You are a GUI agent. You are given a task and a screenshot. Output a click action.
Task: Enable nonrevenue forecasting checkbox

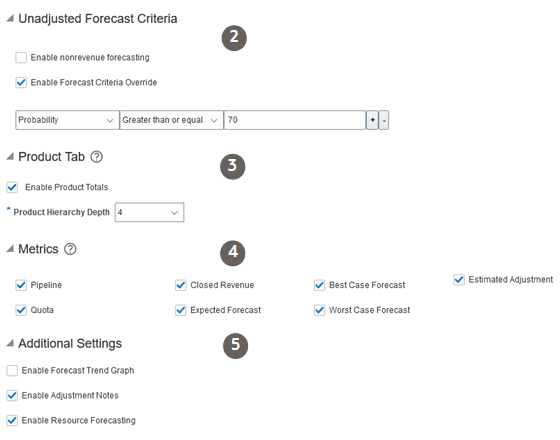[x=21, y=58]
